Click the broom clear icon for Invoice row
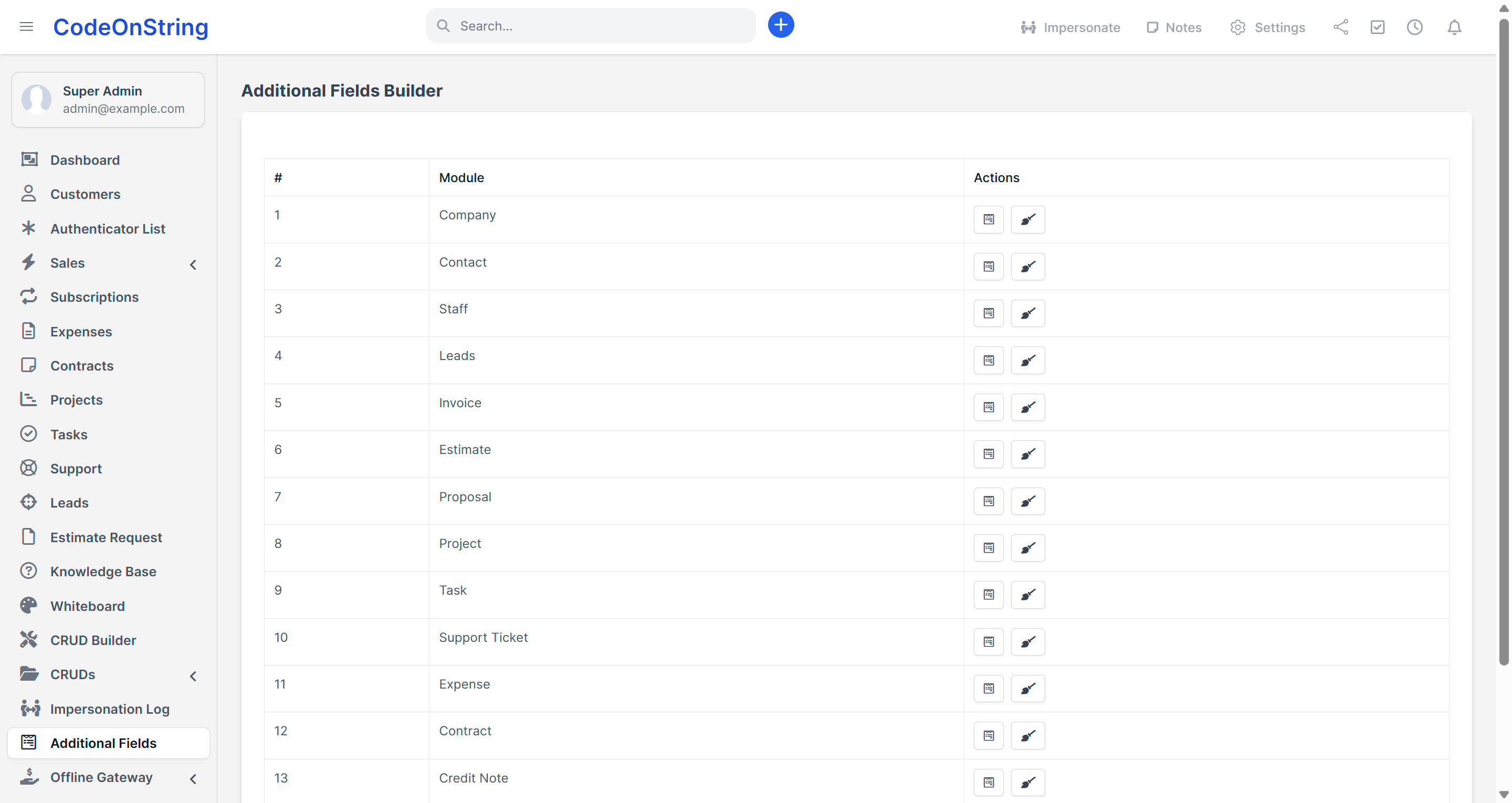Viewport: 1512px width, 803px height. 1027,407
